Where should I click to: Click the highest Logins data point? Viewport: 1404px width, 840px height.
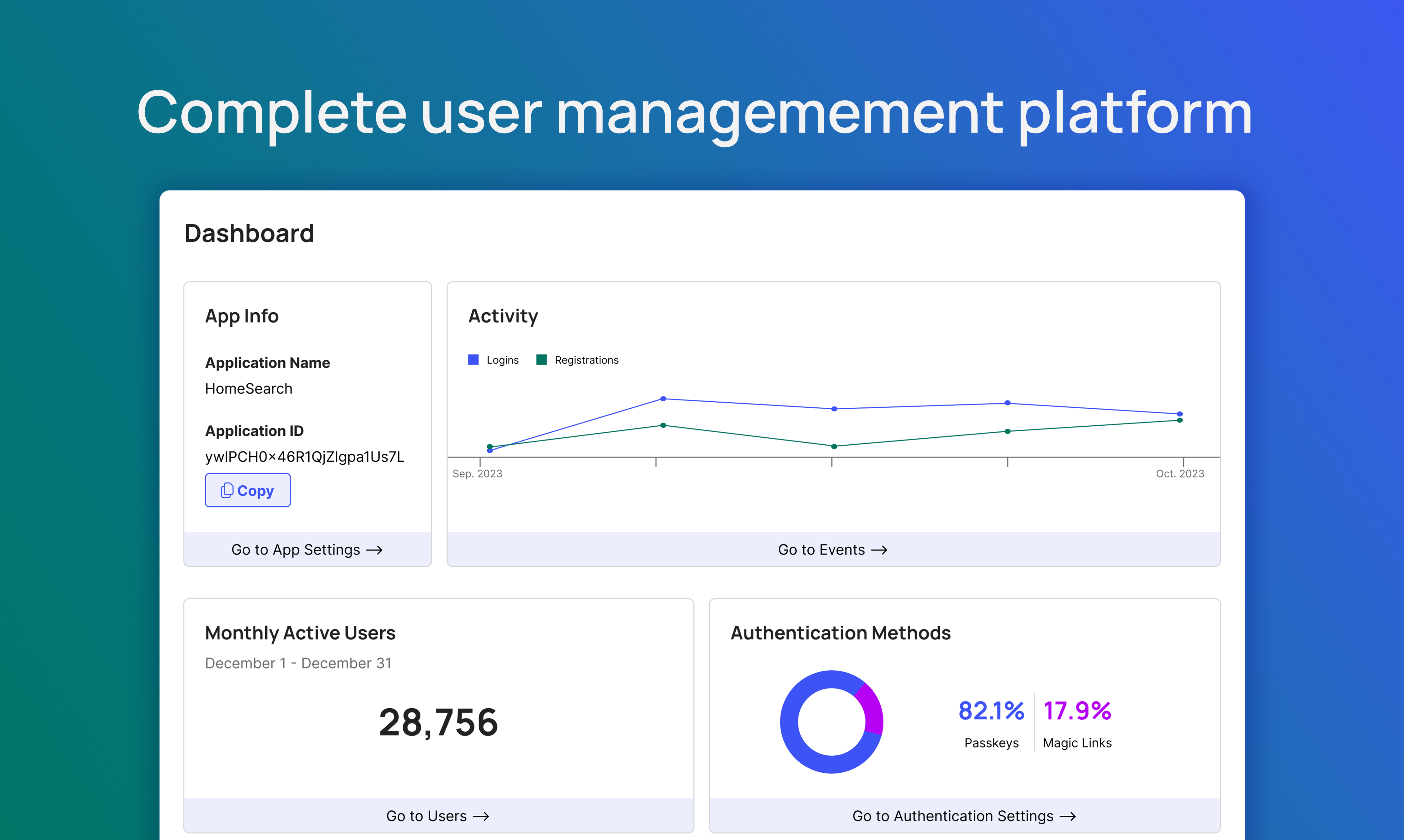tap(663, 399)
